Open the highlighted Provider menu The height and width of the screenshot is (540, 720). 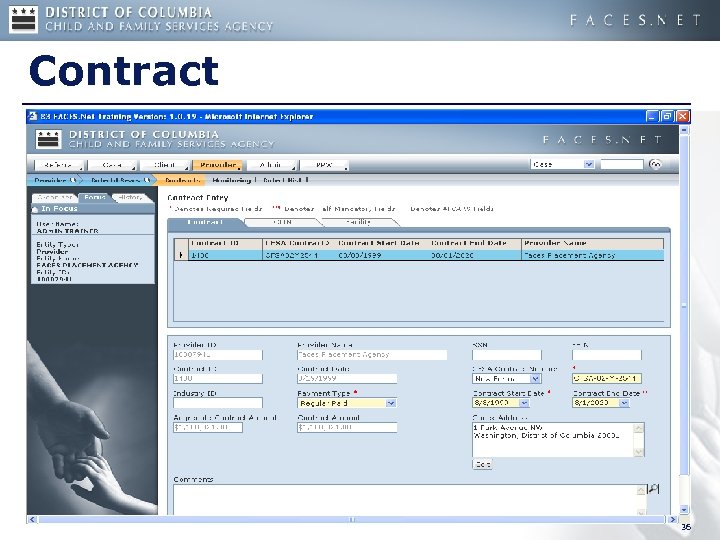point(218,165)
